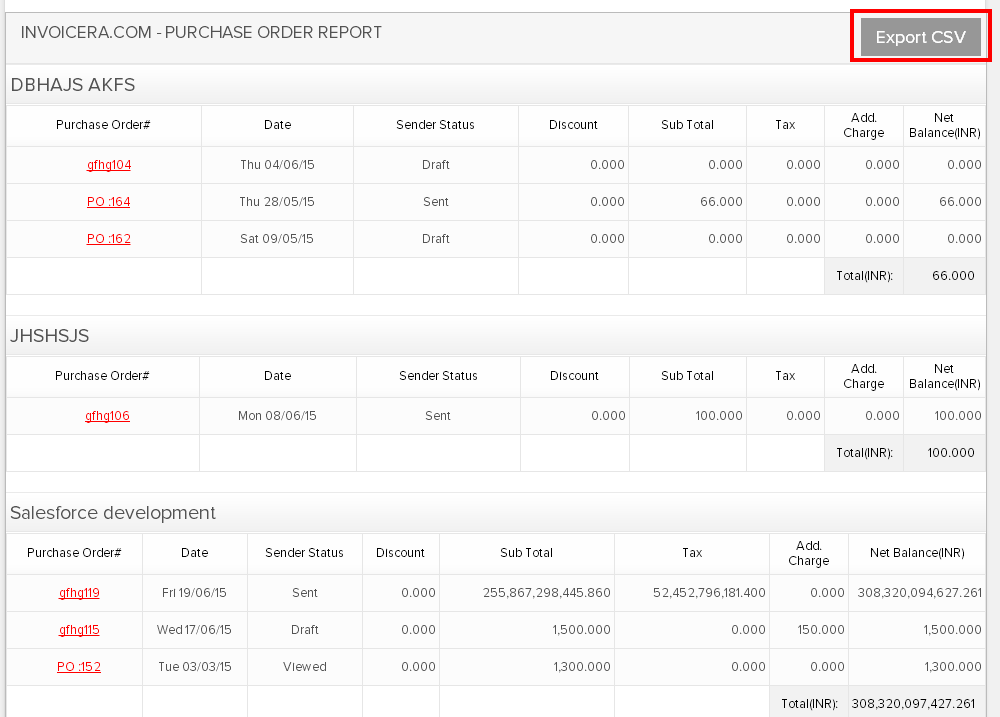The image size is (1000, 717).
Task: Click date Sat 09/05/15
Action: pos(277,239)
